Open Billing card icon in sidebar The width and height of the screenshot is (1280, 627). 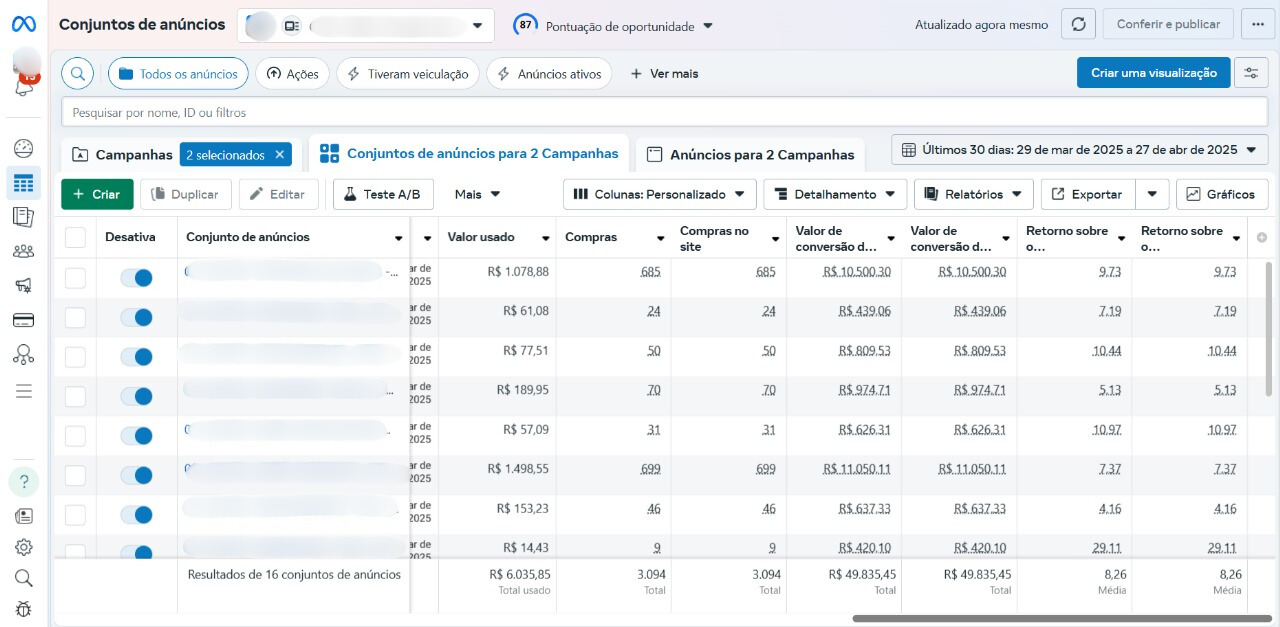(24, 320)
